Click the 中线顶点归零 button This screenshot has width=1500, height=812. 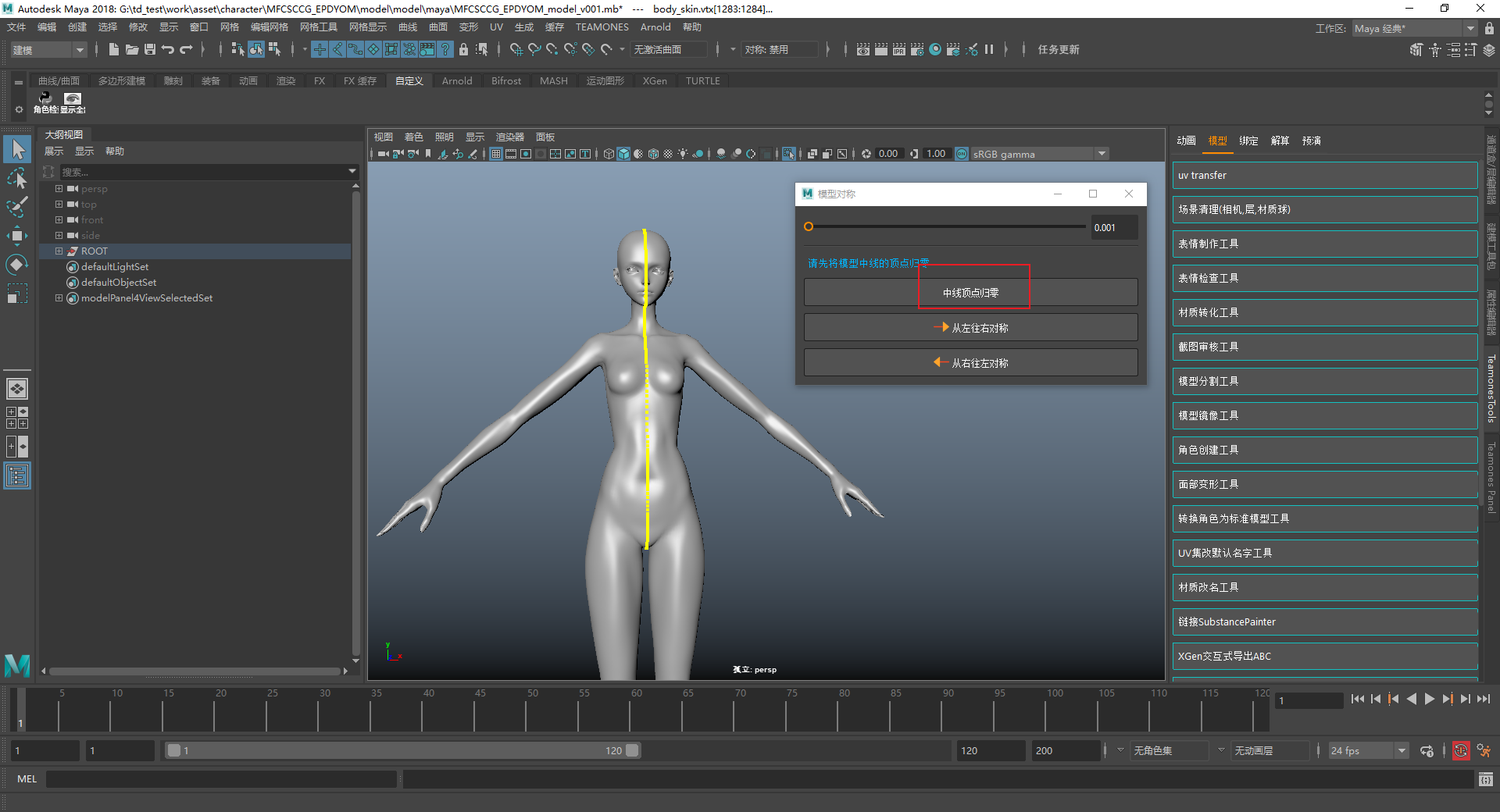[x=970, y=293]
